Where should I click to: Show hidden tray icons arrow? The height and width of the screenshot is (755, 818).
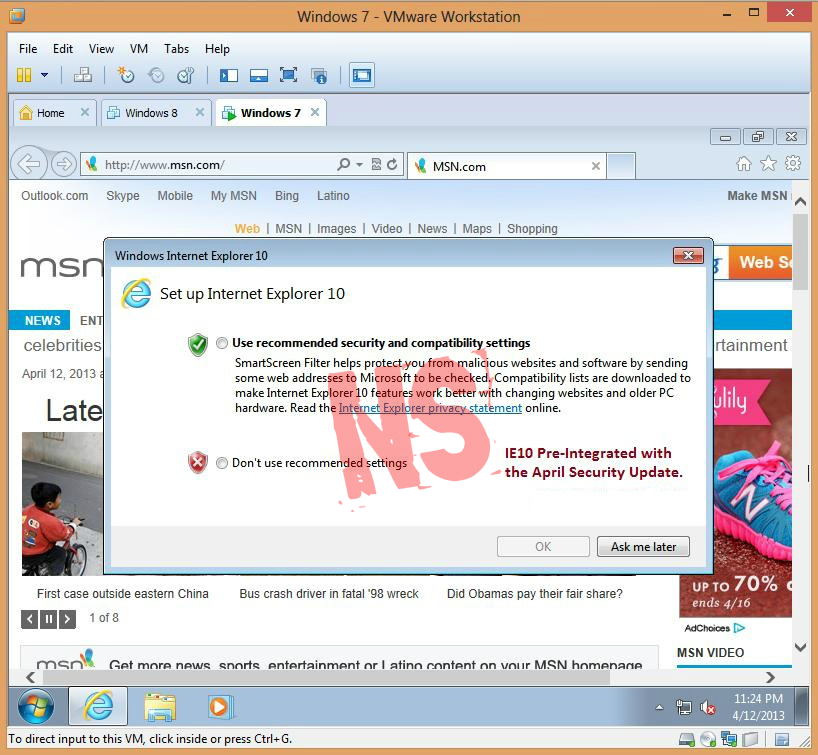[659, 708]
